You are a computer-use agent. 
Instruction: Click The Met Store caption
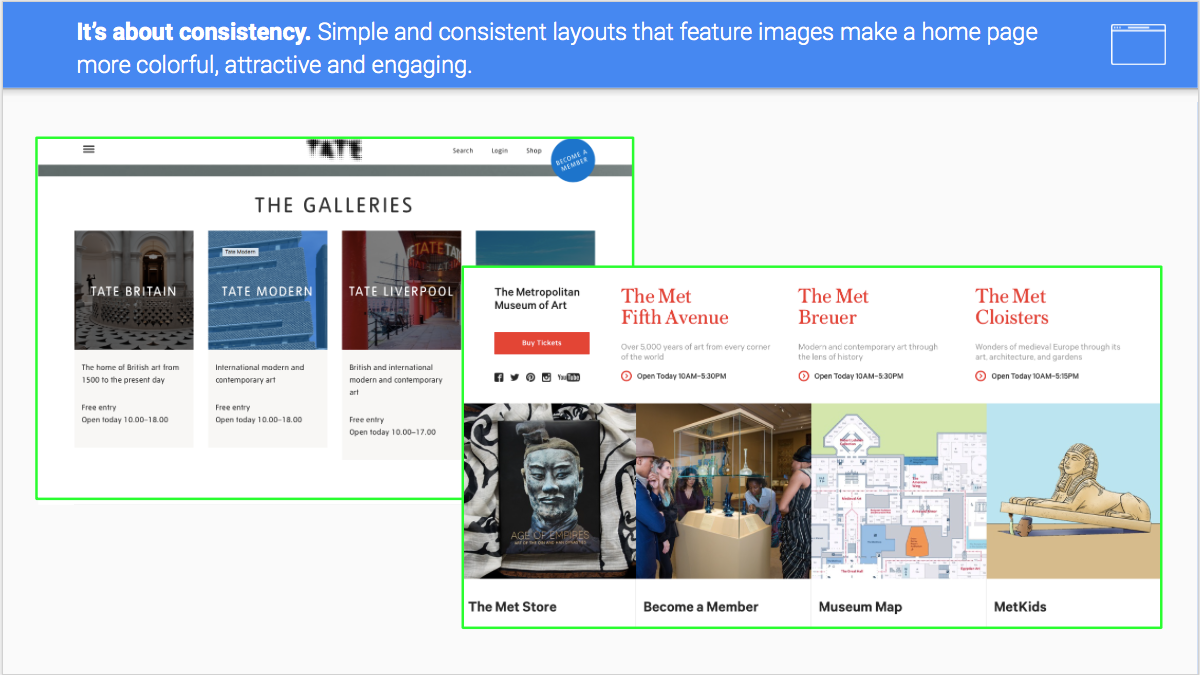point(513,607)
